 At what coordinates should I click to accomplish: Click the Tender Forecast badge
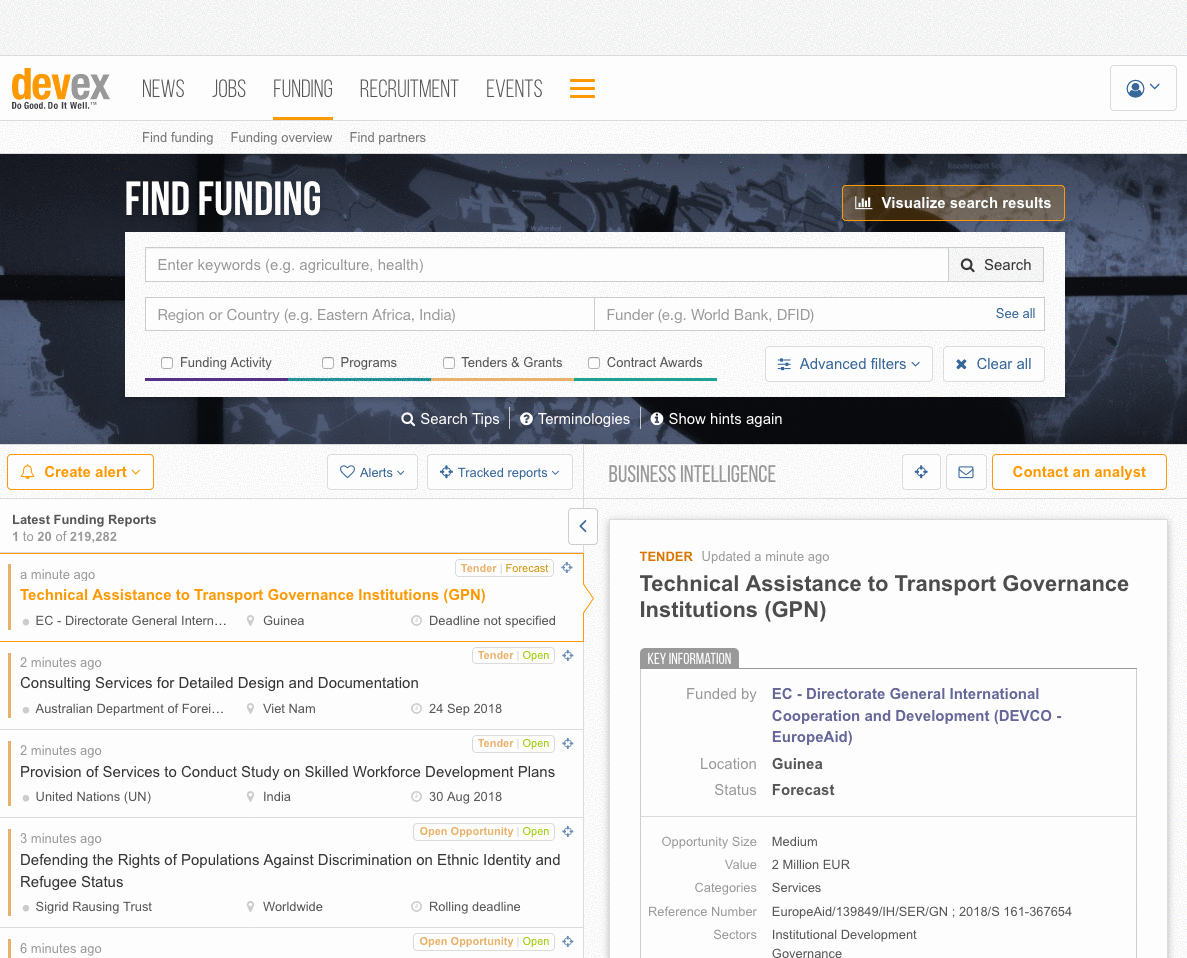pos(505,568)
